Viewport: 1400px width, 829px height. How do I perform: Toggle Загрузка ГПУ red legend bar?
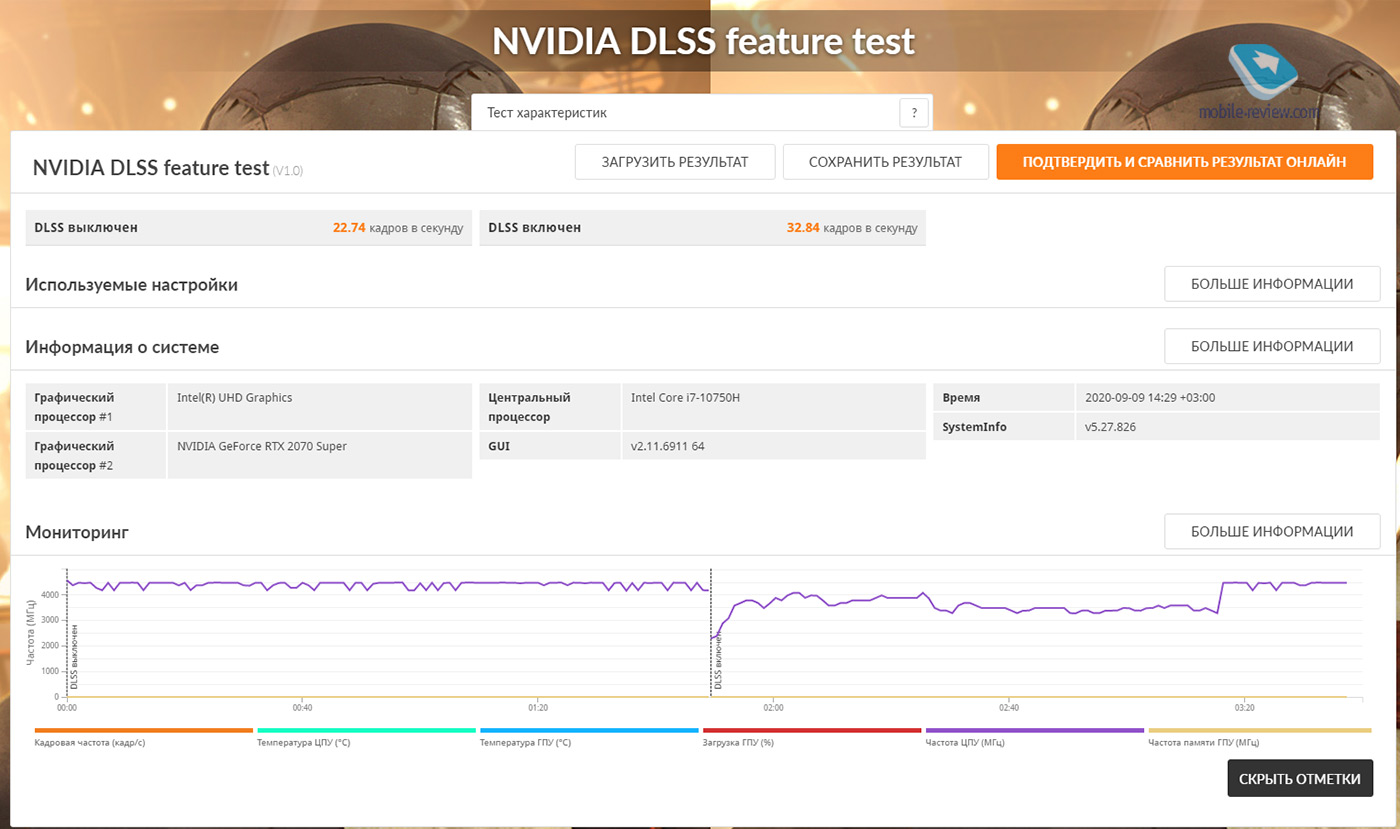[812, 731]
